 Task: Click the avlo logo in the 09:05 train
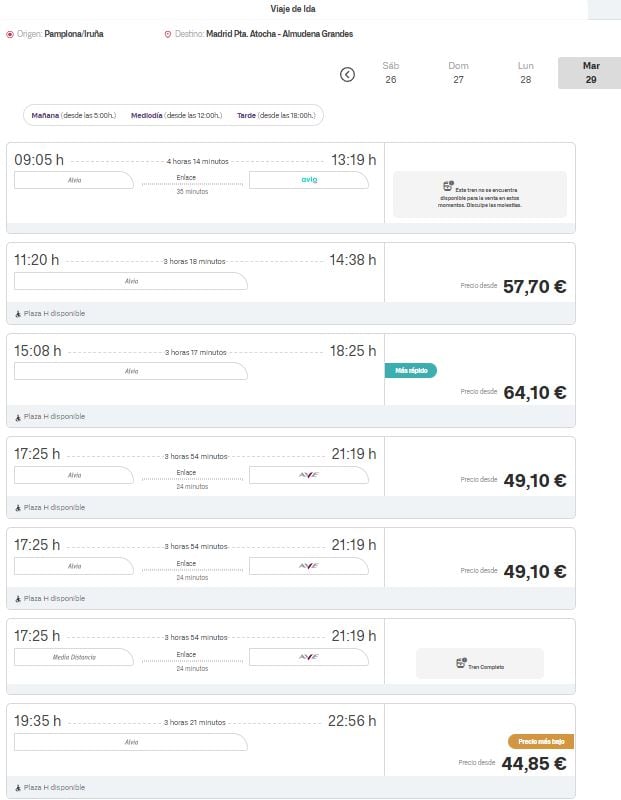point(309,180)
